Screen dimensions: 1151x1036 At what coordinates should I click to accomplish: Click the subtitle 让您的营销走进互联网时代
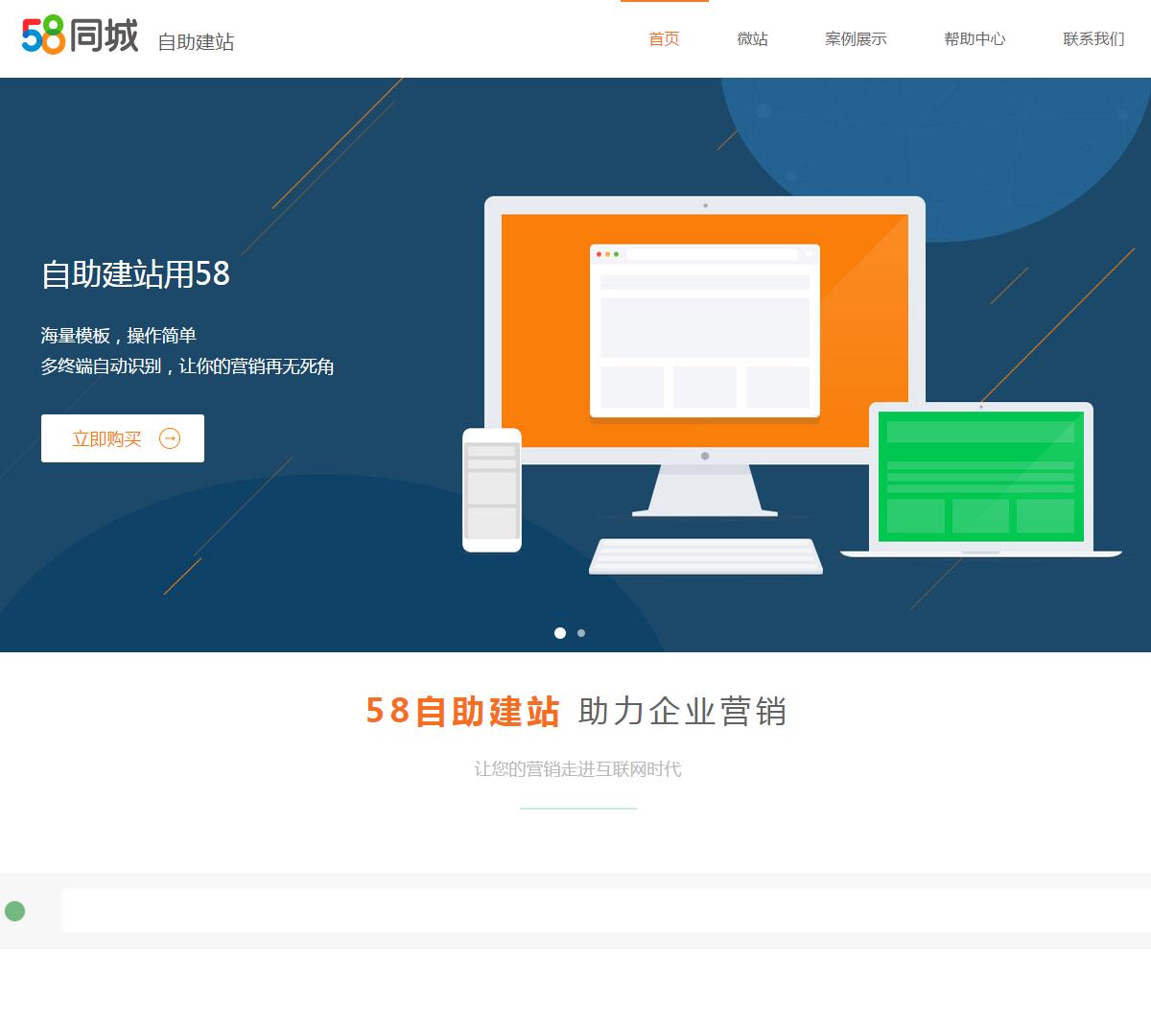(577, 769)
